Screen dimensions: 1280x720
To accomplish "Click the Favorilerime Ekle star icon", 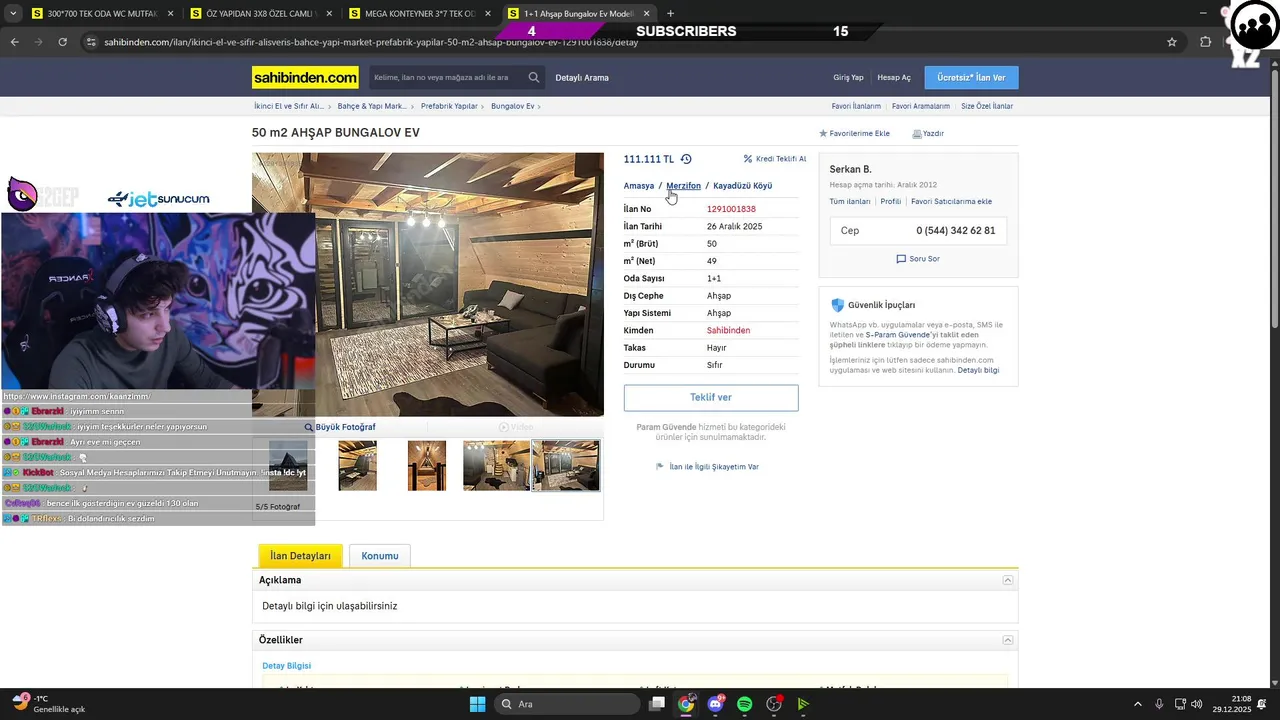I will point(823,133).
